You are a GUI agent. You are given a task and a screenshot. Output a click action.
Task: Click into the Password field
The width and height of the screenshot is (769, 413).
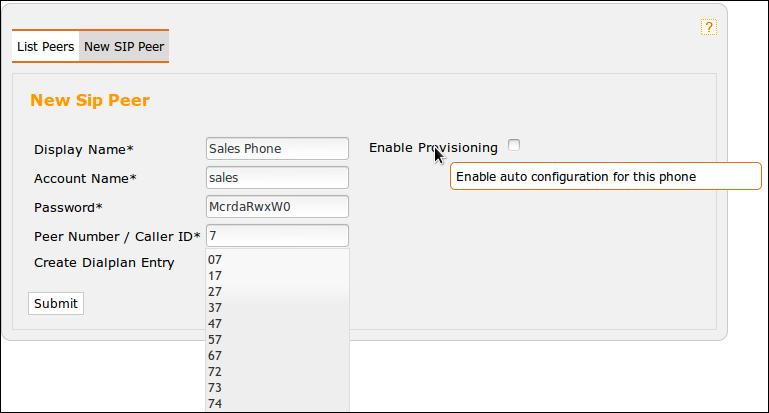tap(277, 206)
